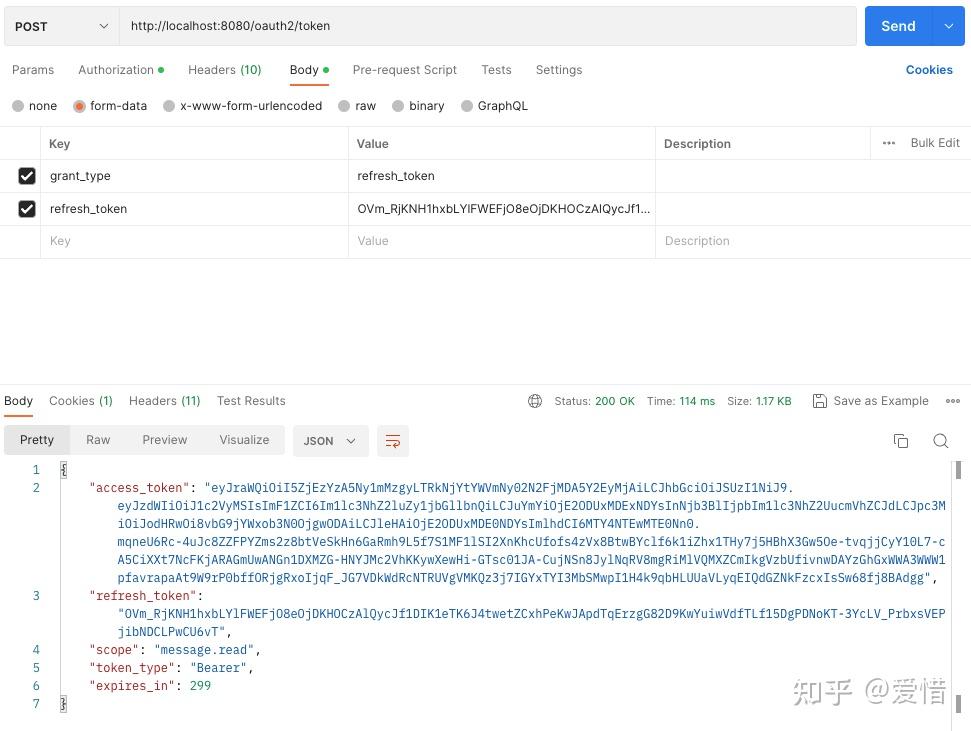Toggle line wrapping in the response viewer
This screenshot has height=731, width=971.
392,440
